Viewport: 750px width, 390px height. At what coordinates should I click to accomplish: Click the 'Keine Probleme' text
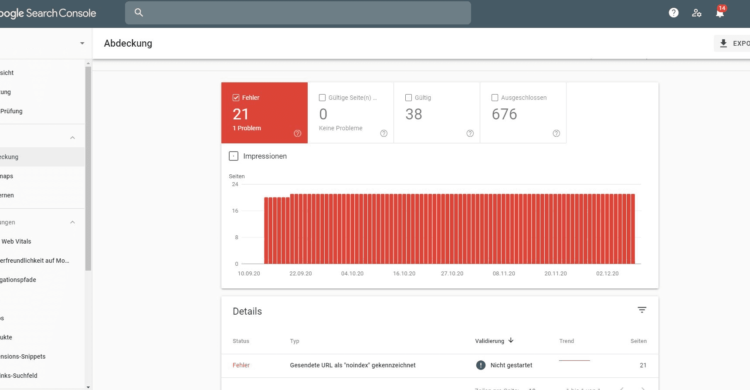[341, 128]
